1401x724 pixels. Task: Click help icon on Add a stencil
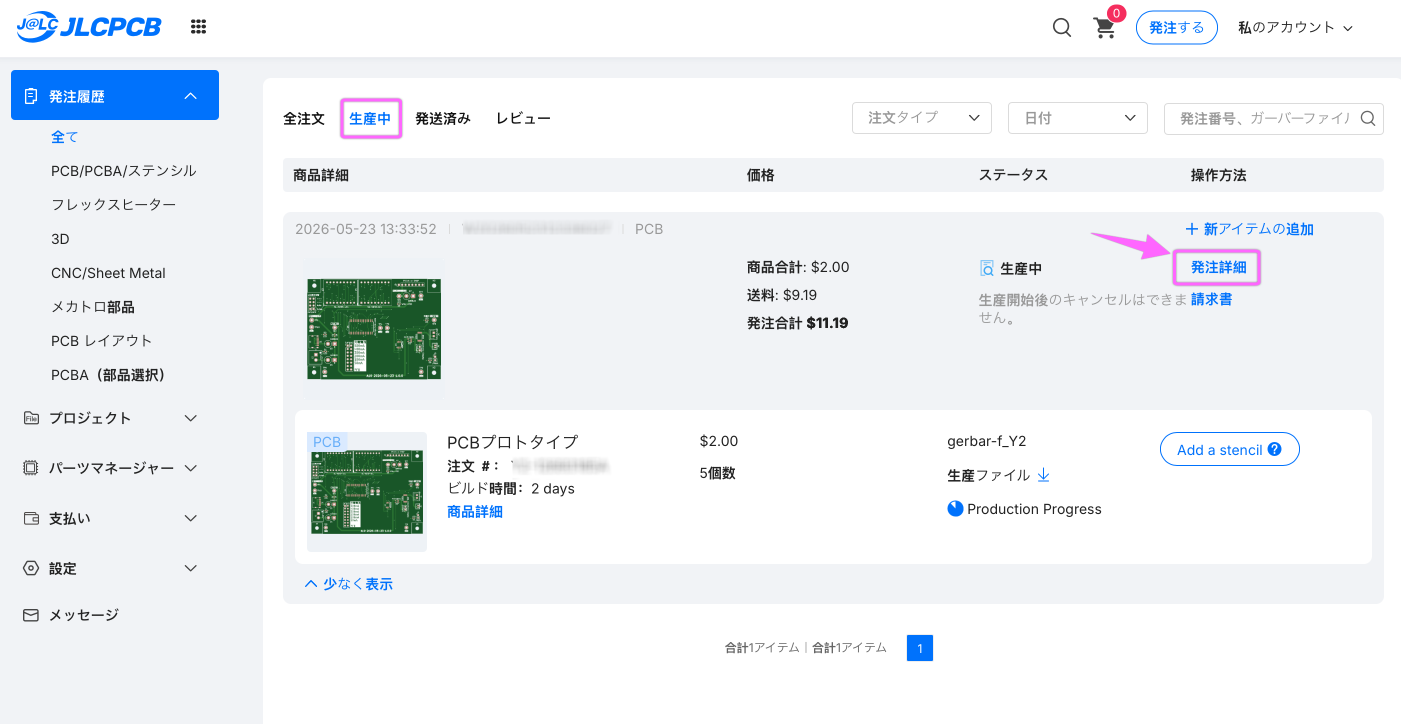[x=1275, y=449]
